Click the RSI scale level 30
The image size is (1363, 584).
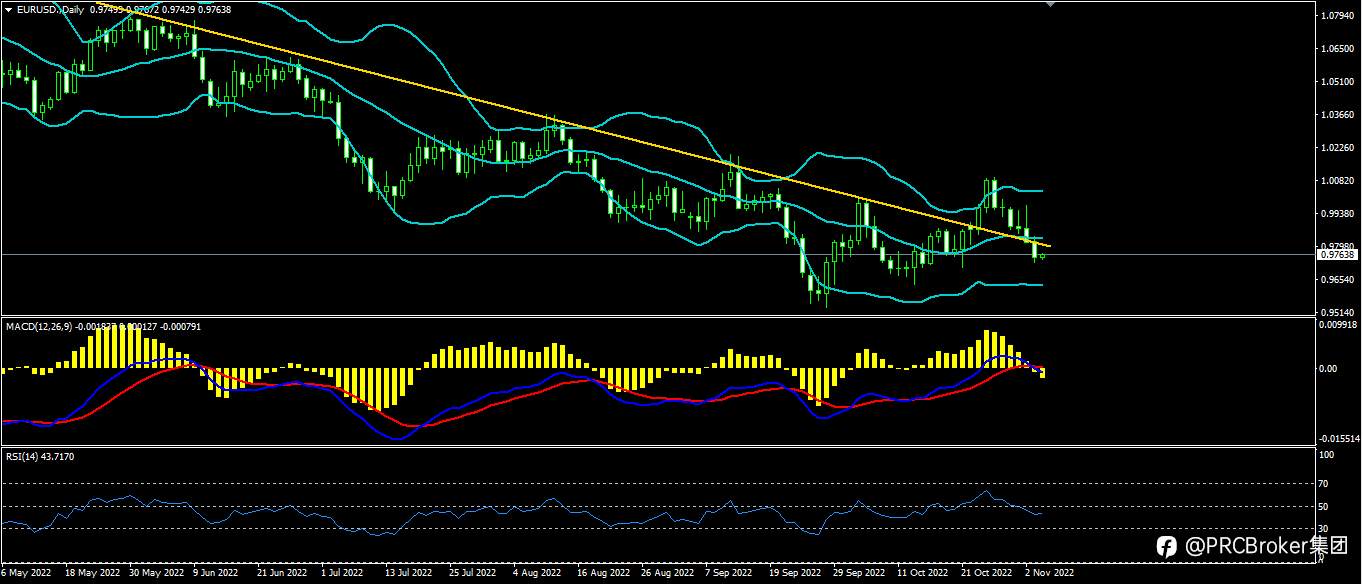[1325, 528]
